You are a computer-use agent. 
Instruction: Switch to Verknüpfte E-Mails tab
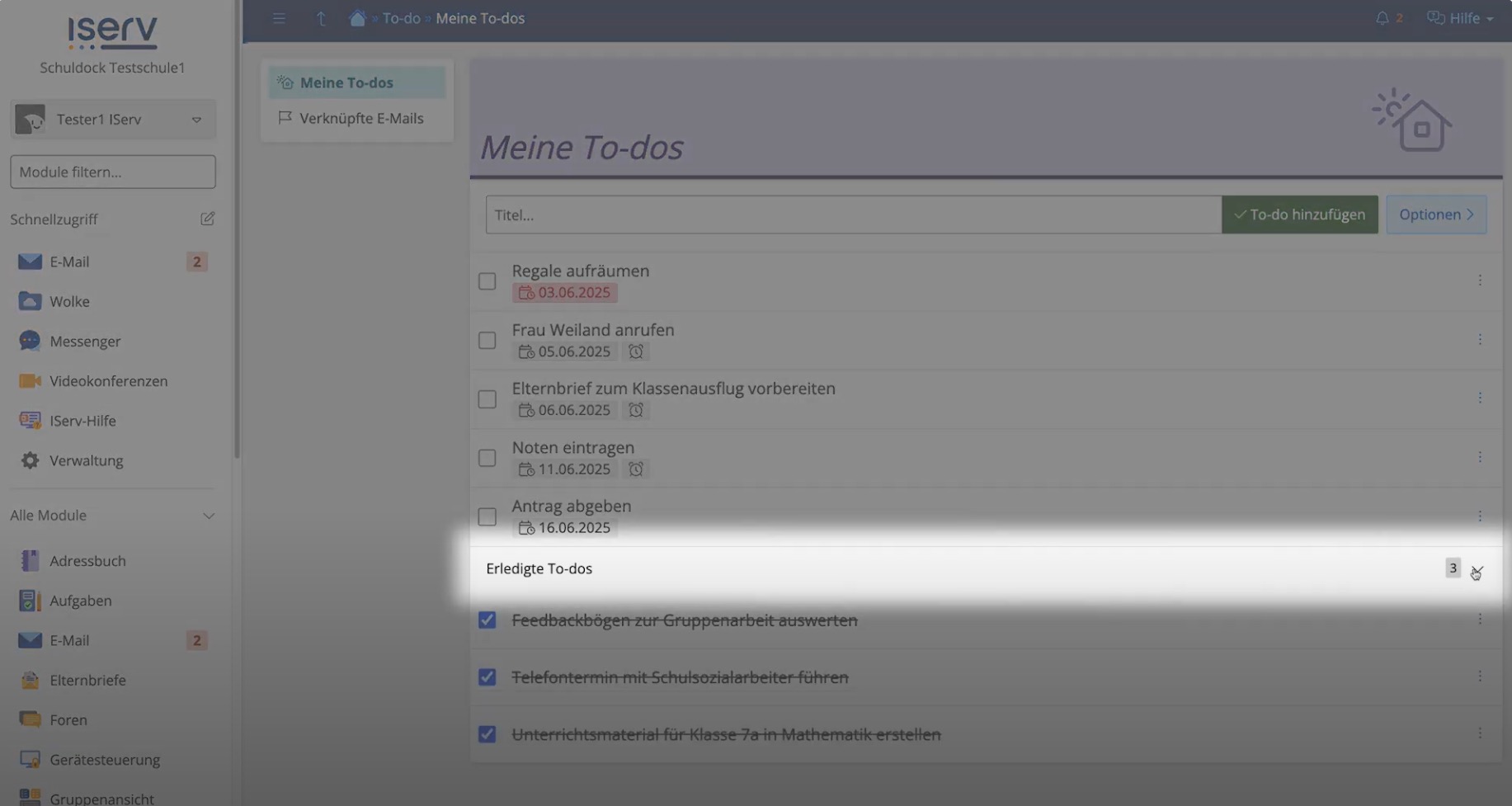360,118
